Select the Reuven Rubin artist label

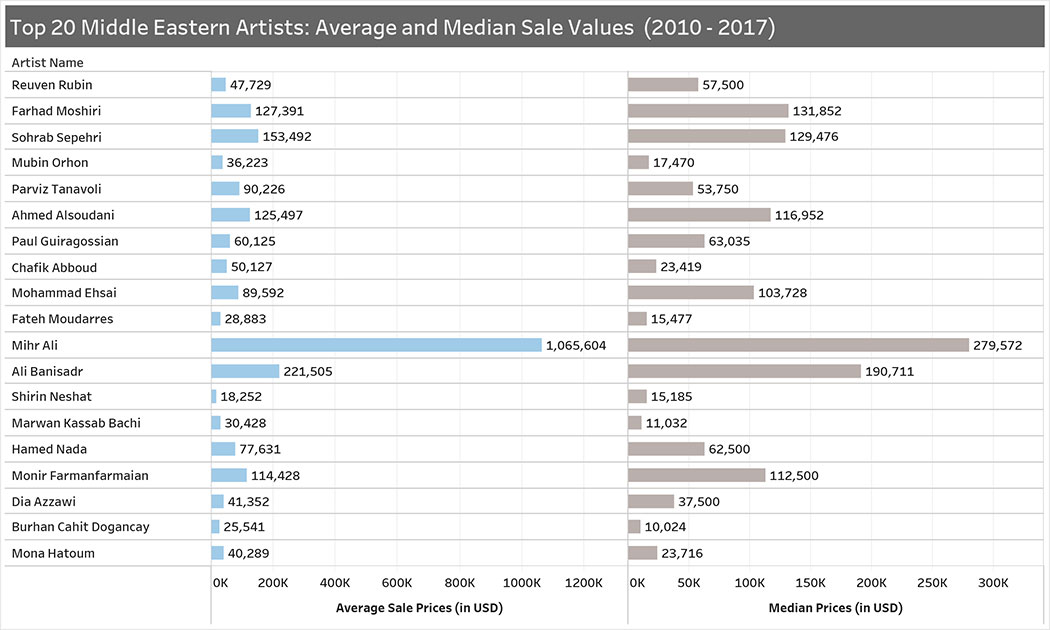click(52, 85)
